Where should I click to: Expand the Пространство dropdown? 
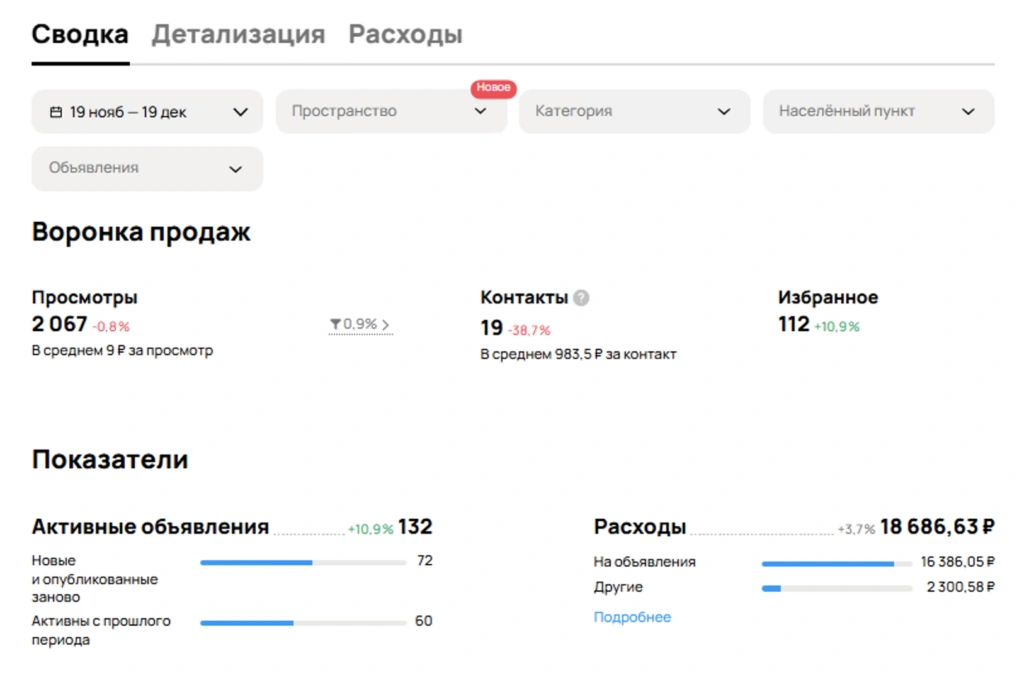391,111
